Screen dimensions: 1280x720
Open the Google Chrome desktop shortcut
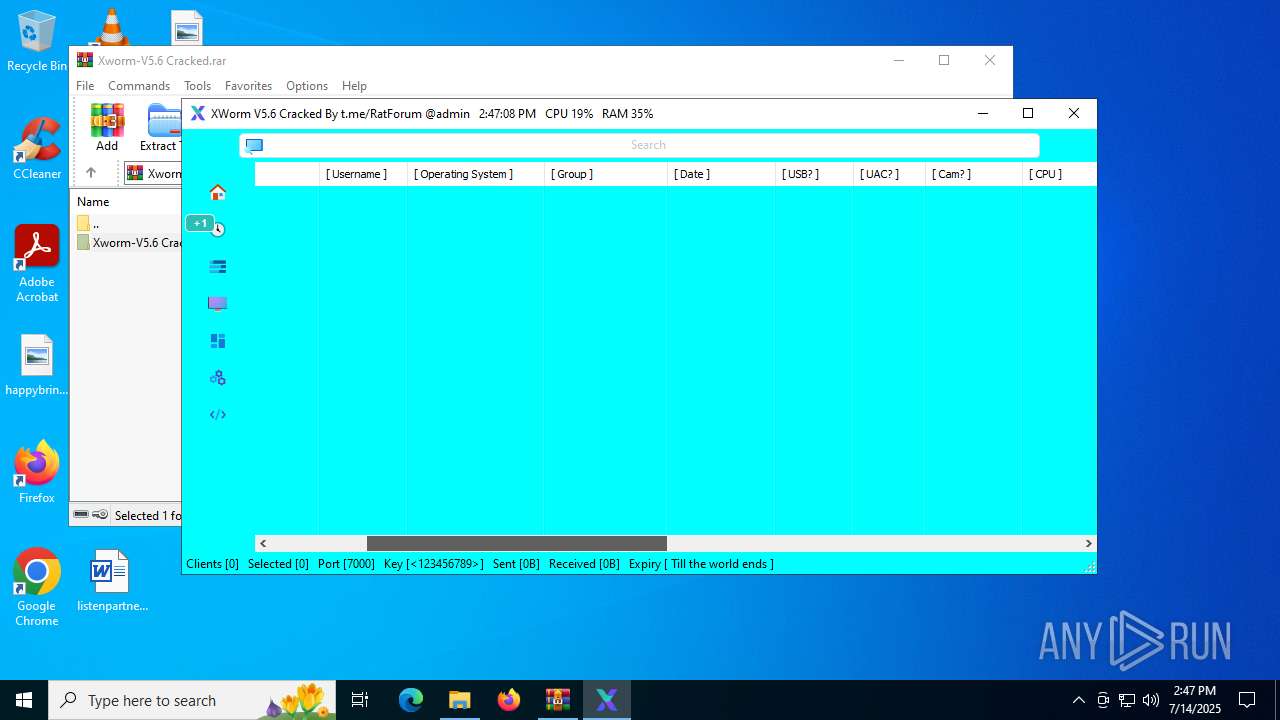click(37, 588)
